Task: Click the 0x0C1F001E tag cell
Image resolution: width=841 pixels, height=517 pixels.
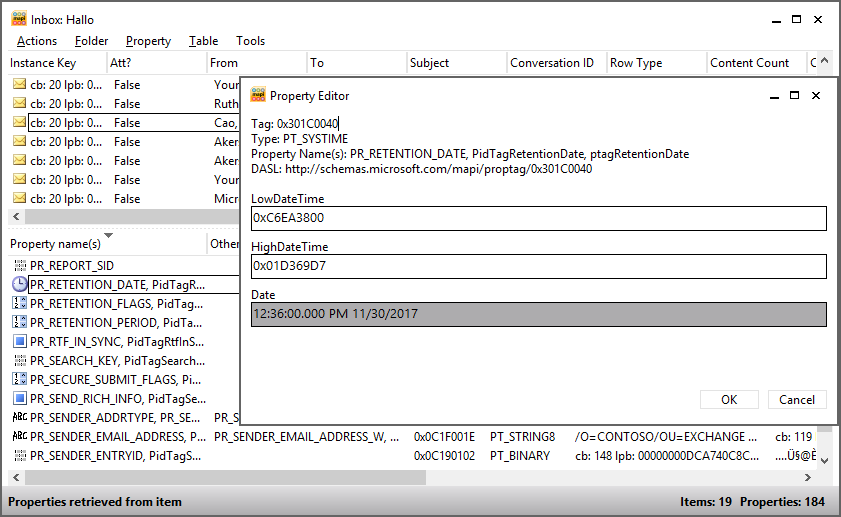Action: [x=444, y=437]
